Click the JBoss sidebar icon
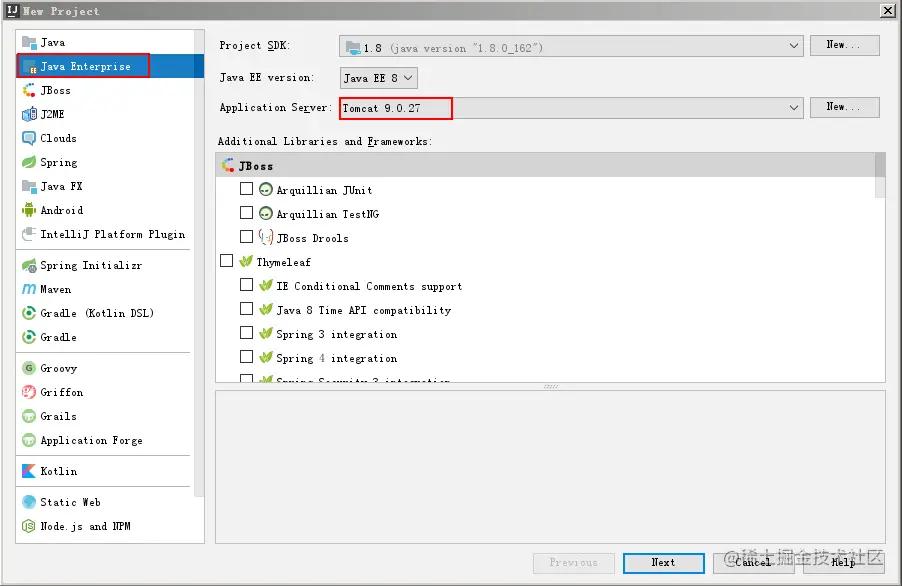 29,90
